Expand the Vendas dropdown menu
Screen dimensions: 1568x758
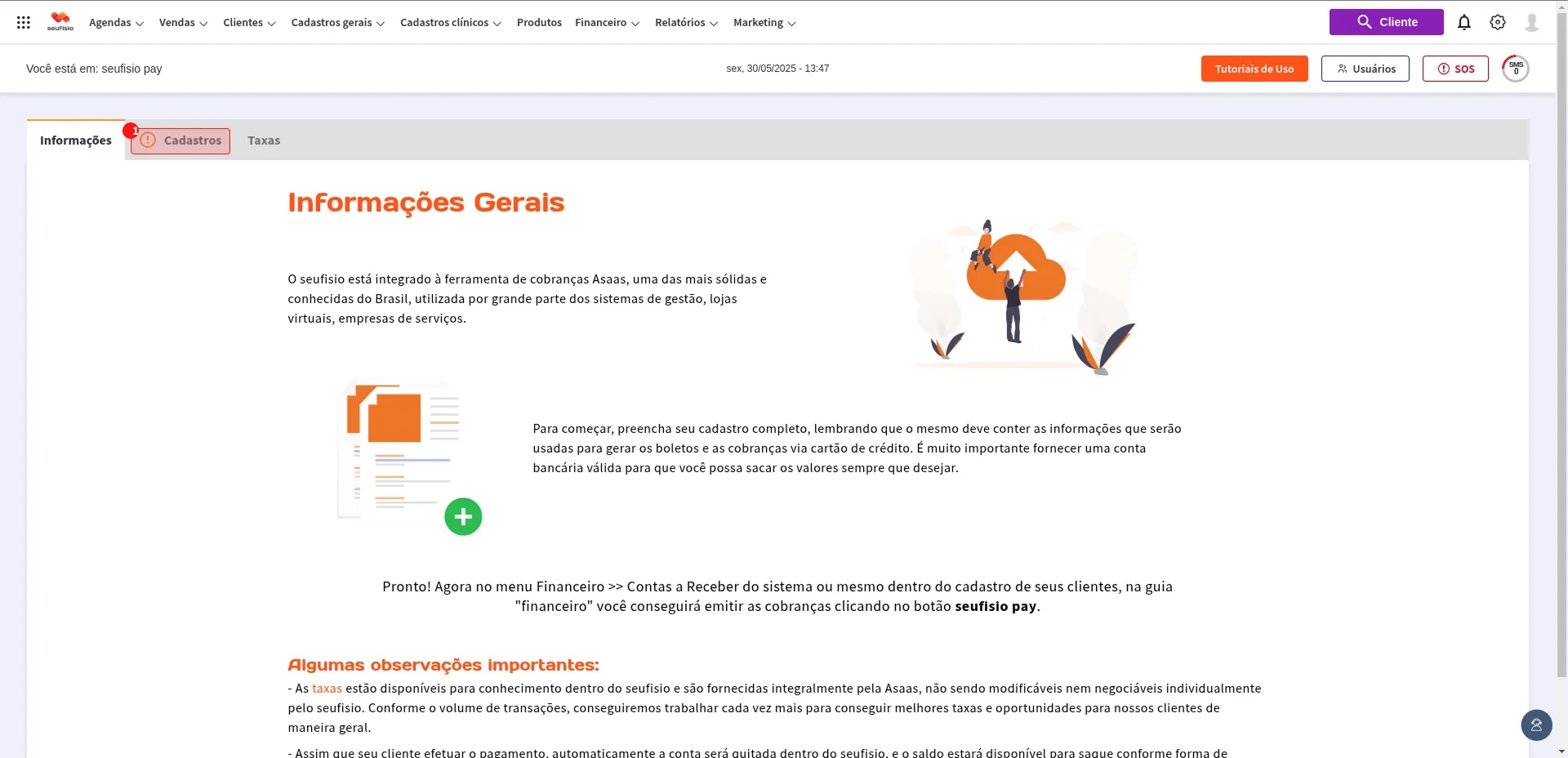[183, 23]
